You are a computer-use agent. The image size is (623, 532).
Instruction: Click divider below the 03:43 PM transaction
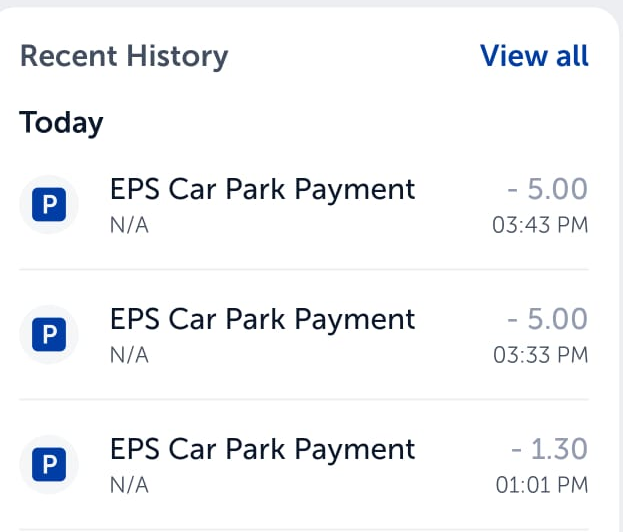pyautogui.click(x=304, y=269)
